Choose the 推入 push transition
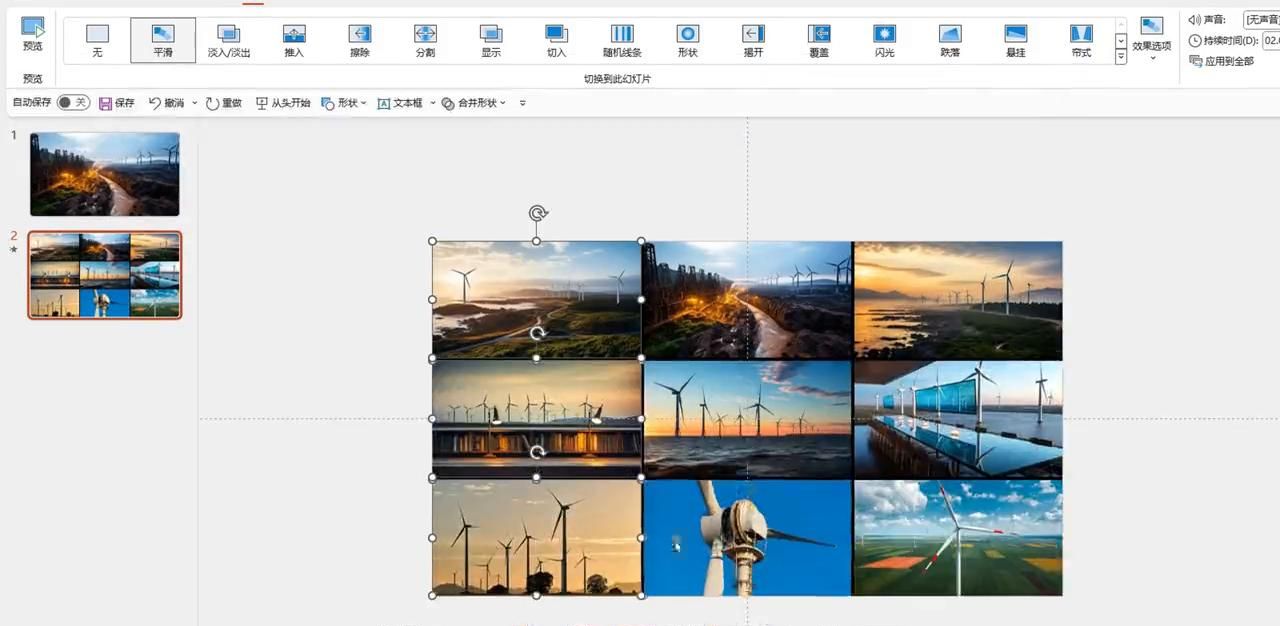Screen dimensions: 1280x626 (x=294, y=40)
